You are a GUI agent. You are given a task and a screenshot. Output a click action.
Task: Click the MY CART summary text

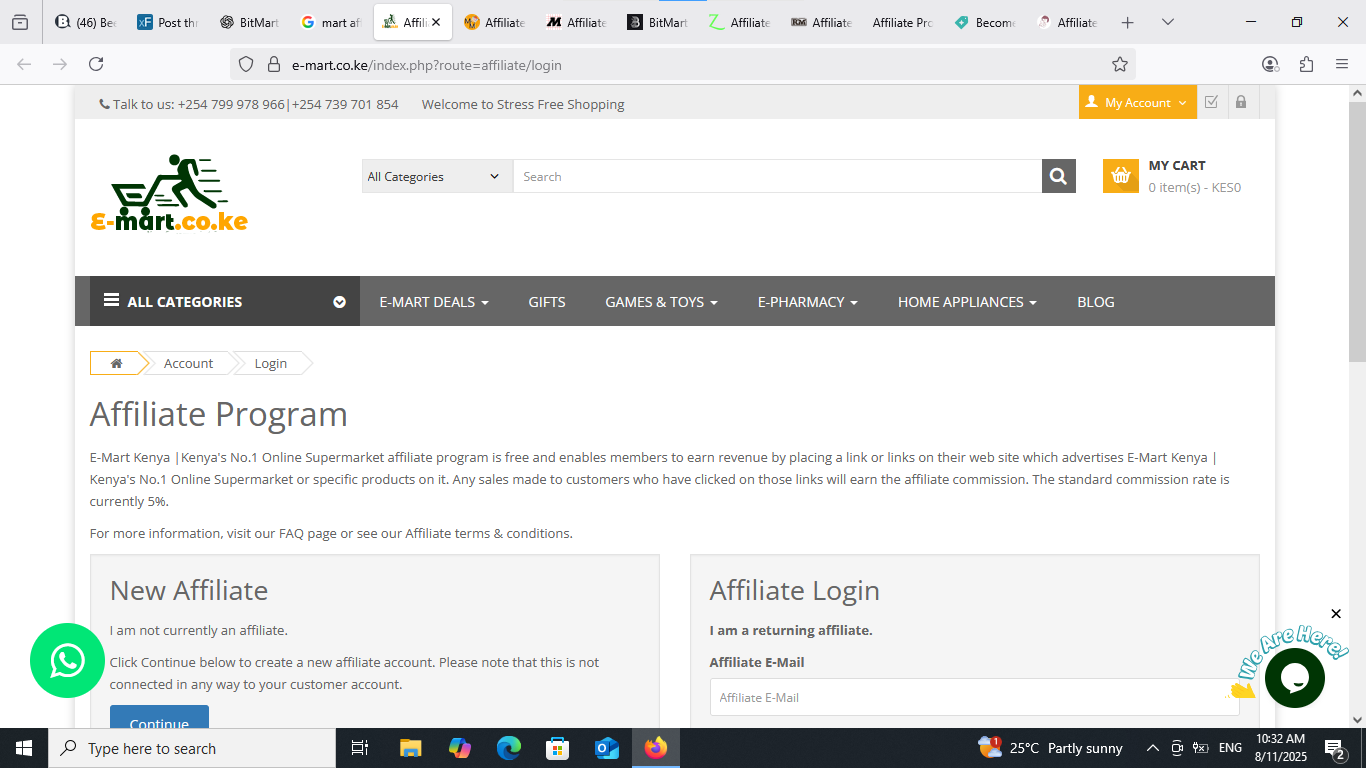1195,176
